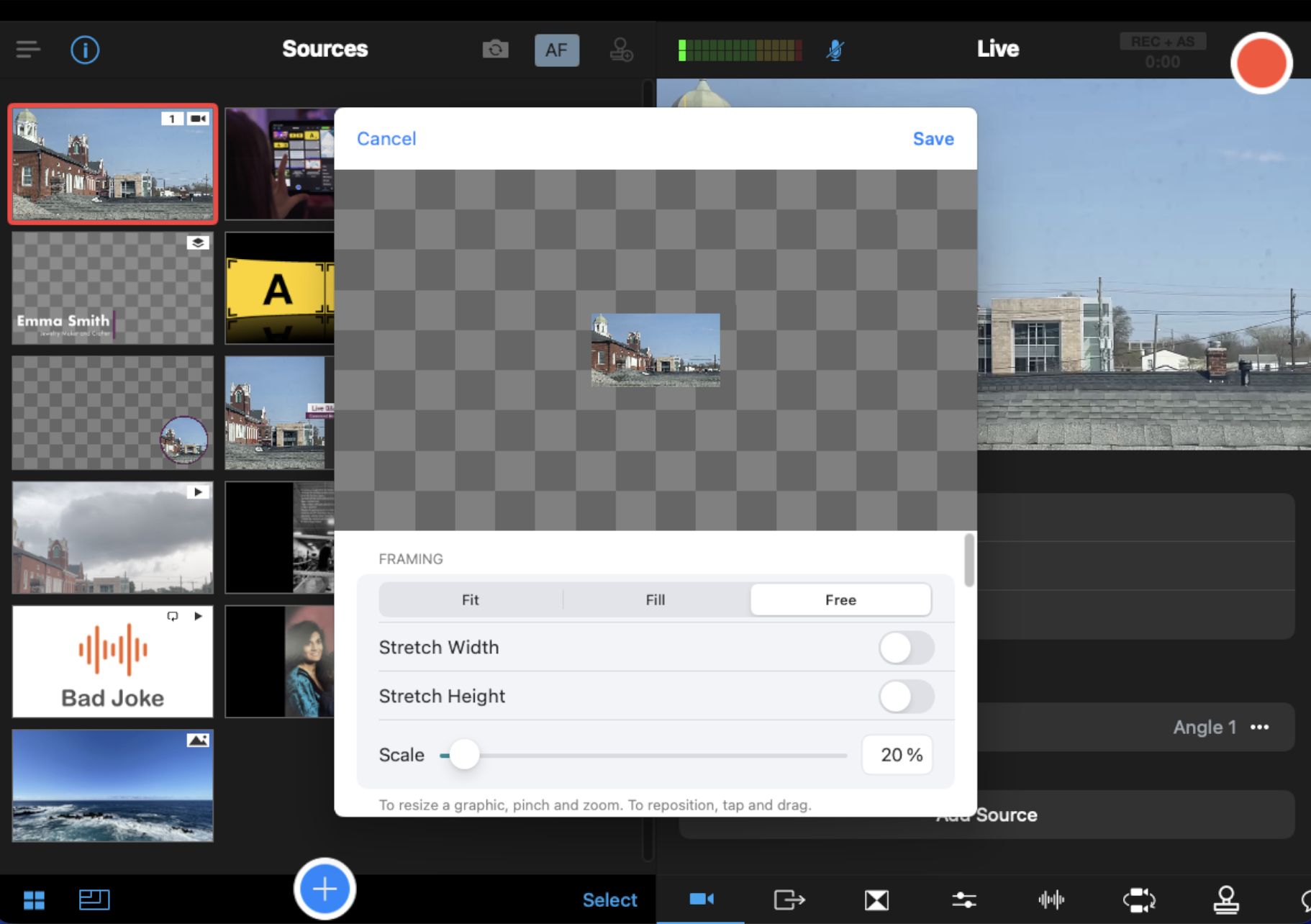This screenshot has width=1311, height=924.
Task: Enable the Stretch Width switch
Action: 906,648
